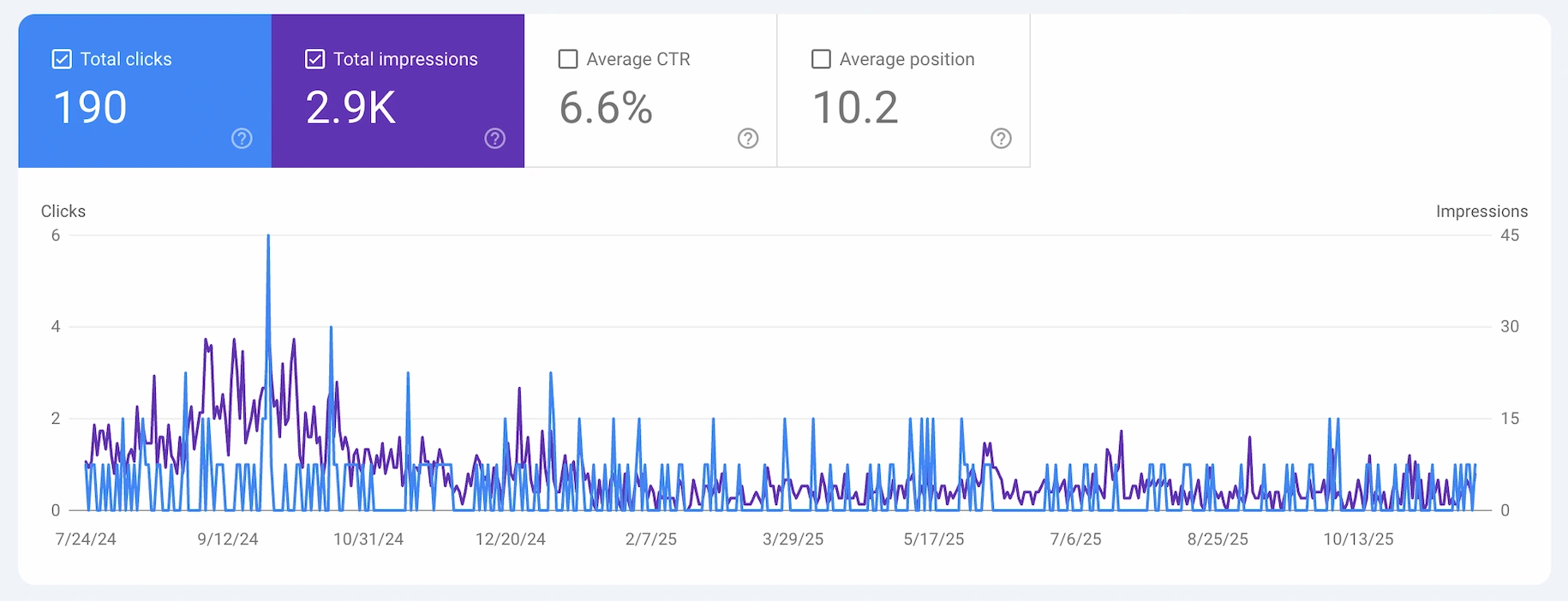The height and width of the screenshot is (601, 1568).
Task: Click the 10/13/25 date label
Action: (x=1358, y=539)
